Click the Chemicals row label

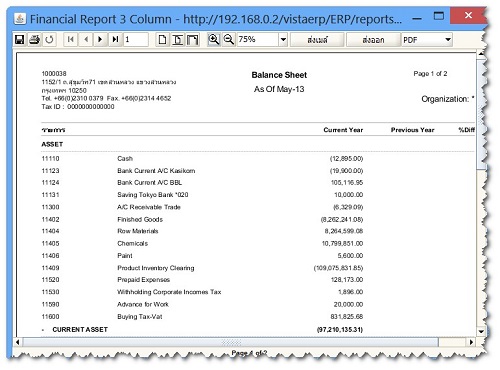[x=132, y=244]
